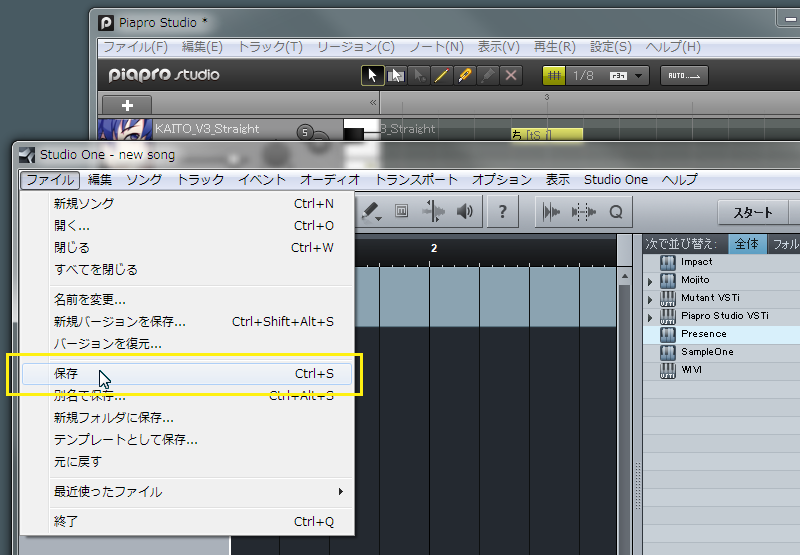
Task: Select the range selection tool in Piapro Studio
Action: [396, 75]
